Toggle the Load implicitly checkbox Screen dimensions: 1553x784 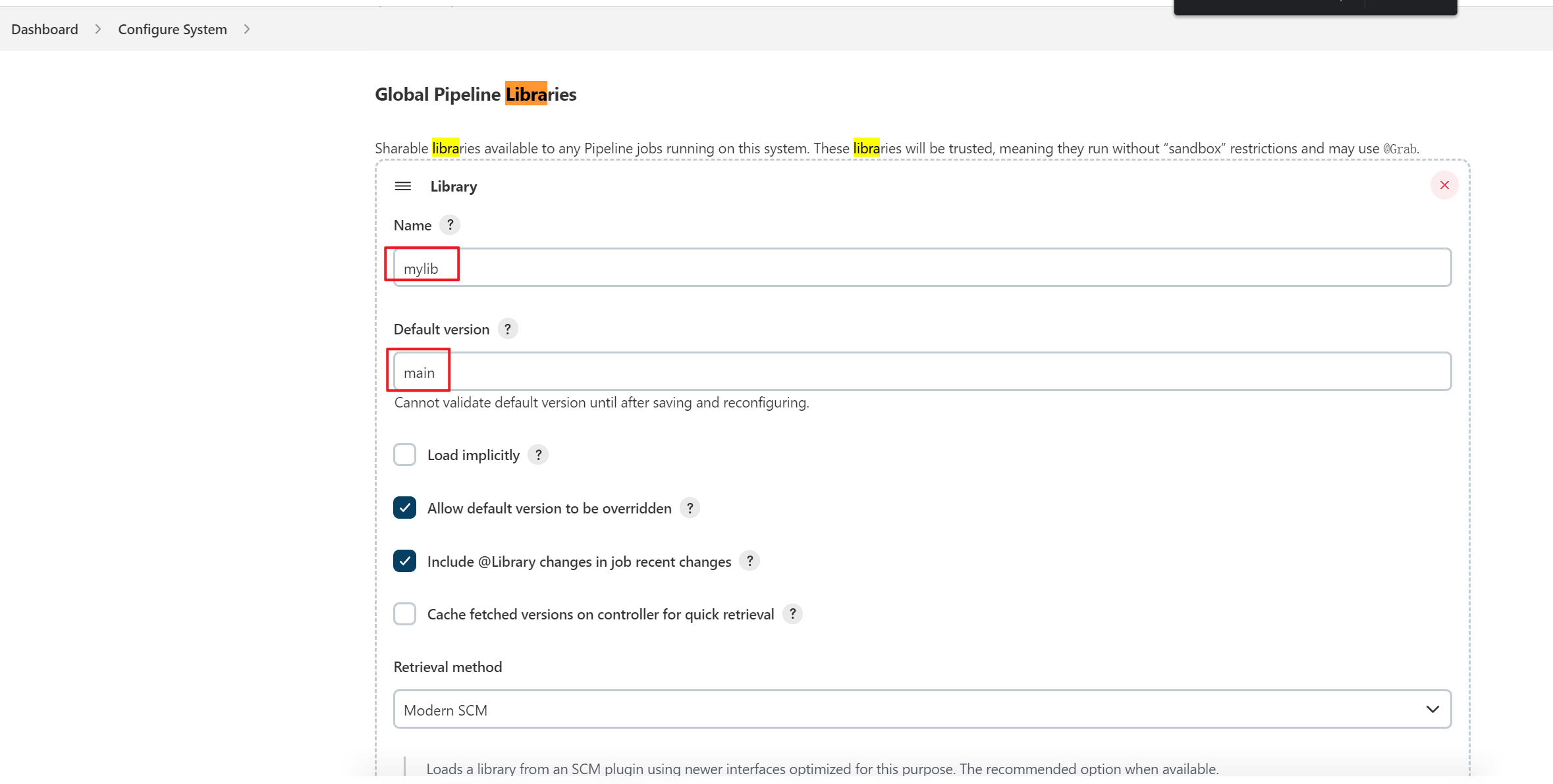404,455
